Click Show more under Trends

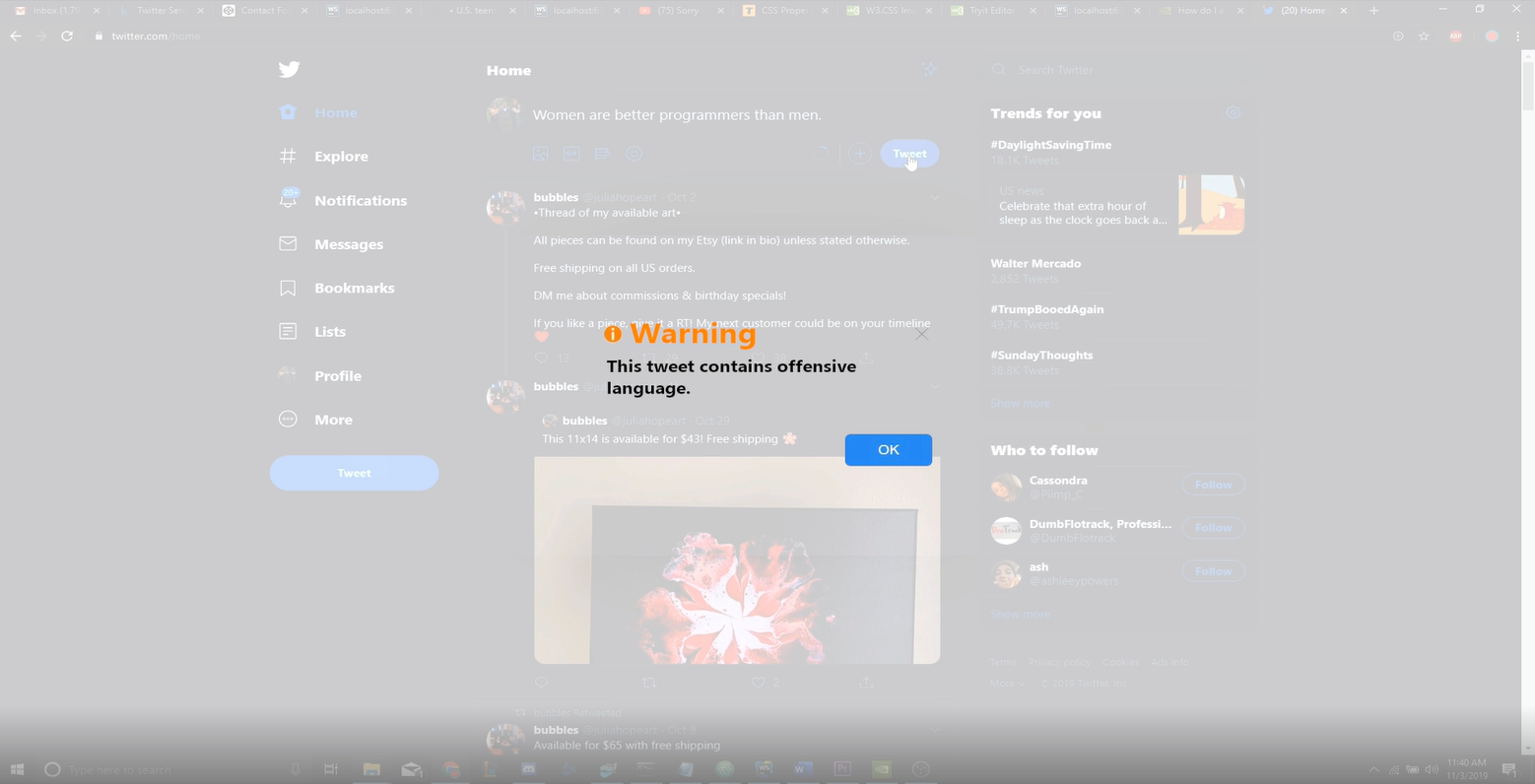[x=1020, y=403]
